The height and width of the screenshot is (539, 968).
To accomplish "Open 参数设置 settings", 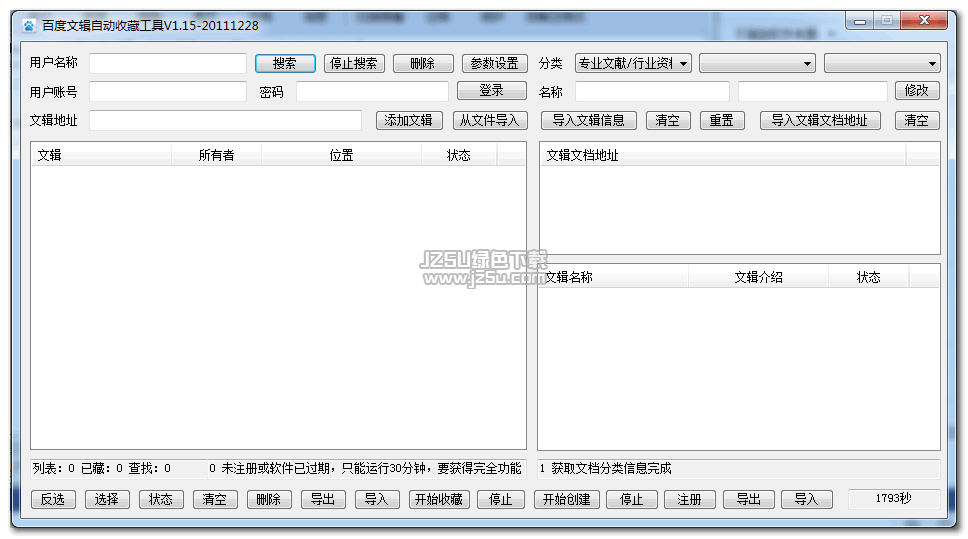I will [x=494, y=63].
